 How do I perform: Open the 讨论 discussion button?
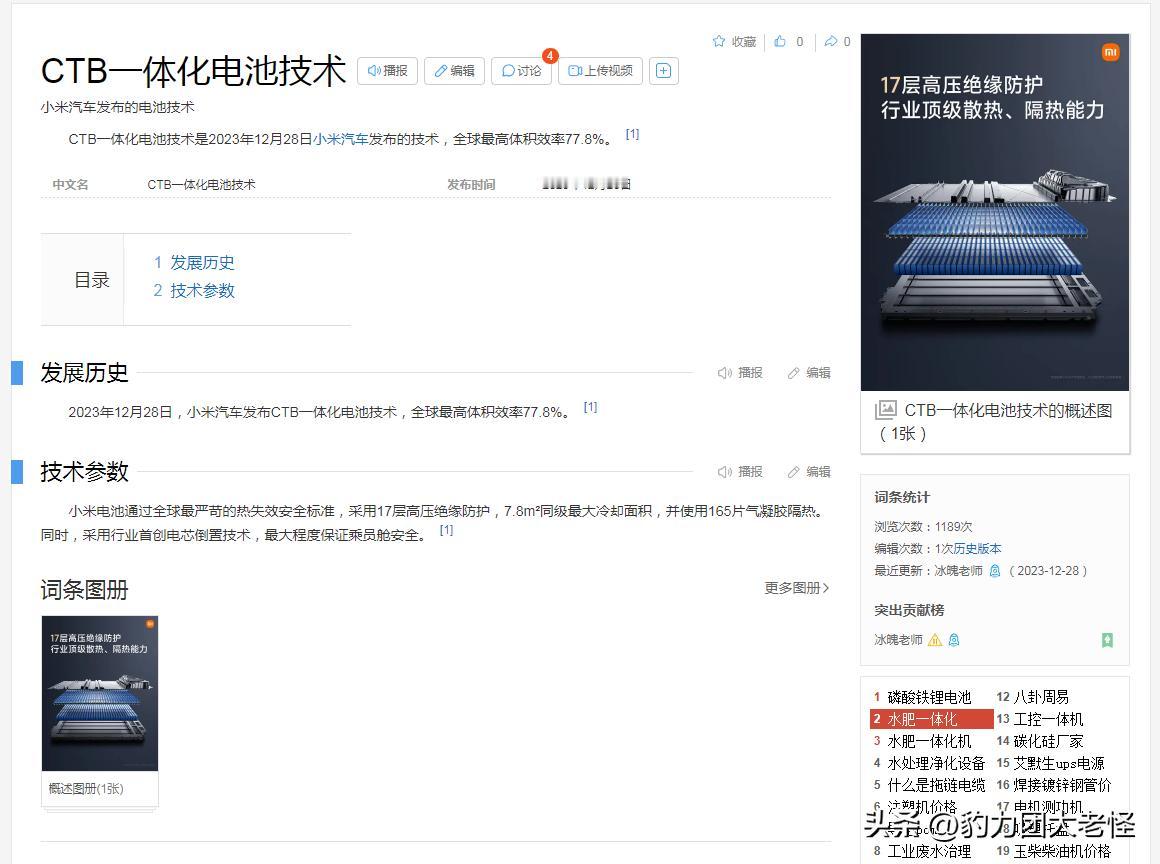pyautogui.click(x=521, y=71)
